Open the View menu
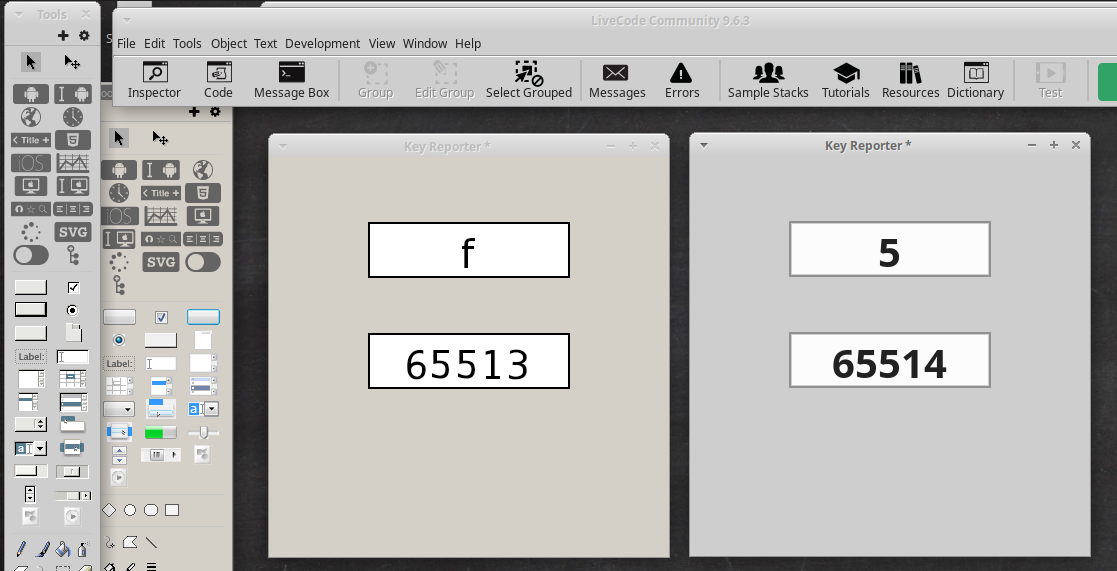Screen dimensions: 1117x571 tap(382, 43)
